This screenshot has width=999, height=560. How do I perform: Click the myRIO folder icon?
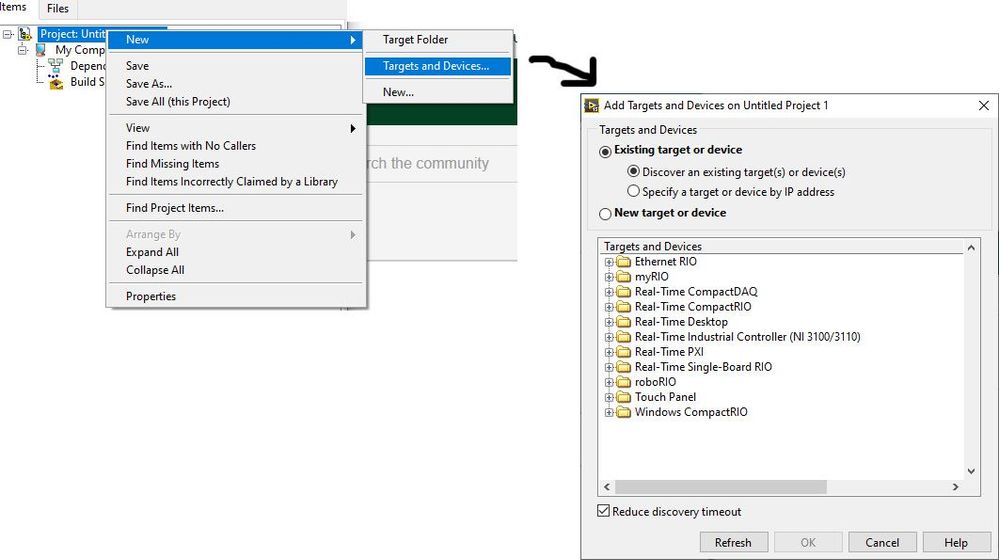[624, 277]
